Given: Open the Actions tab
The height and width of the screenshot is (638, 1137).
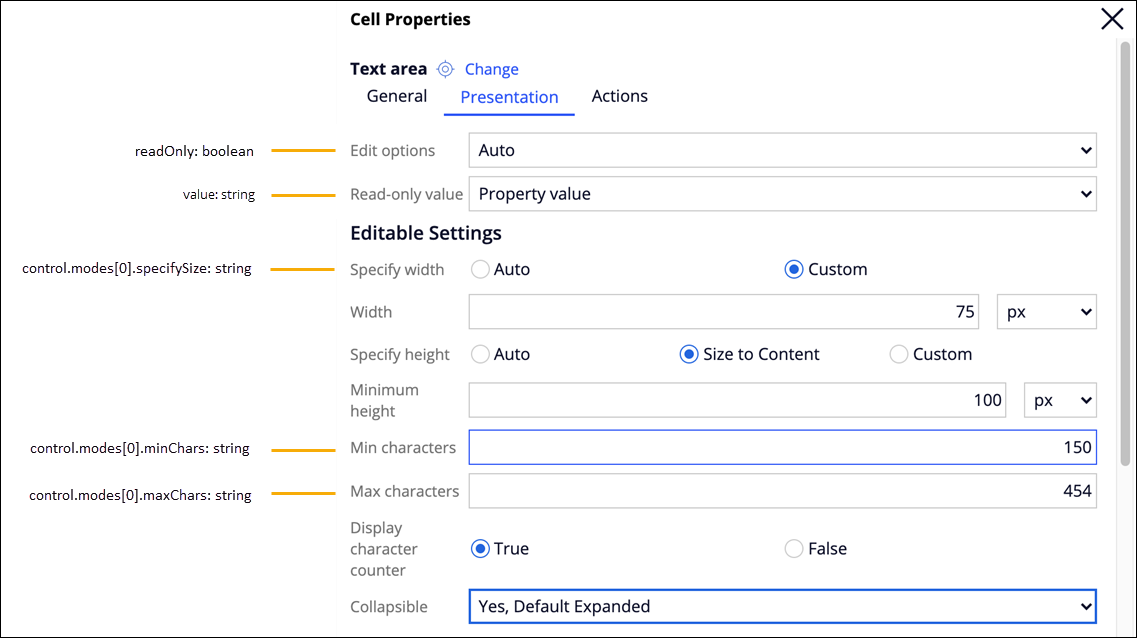Looking at the screenshot, I should (x=619, y=96).
